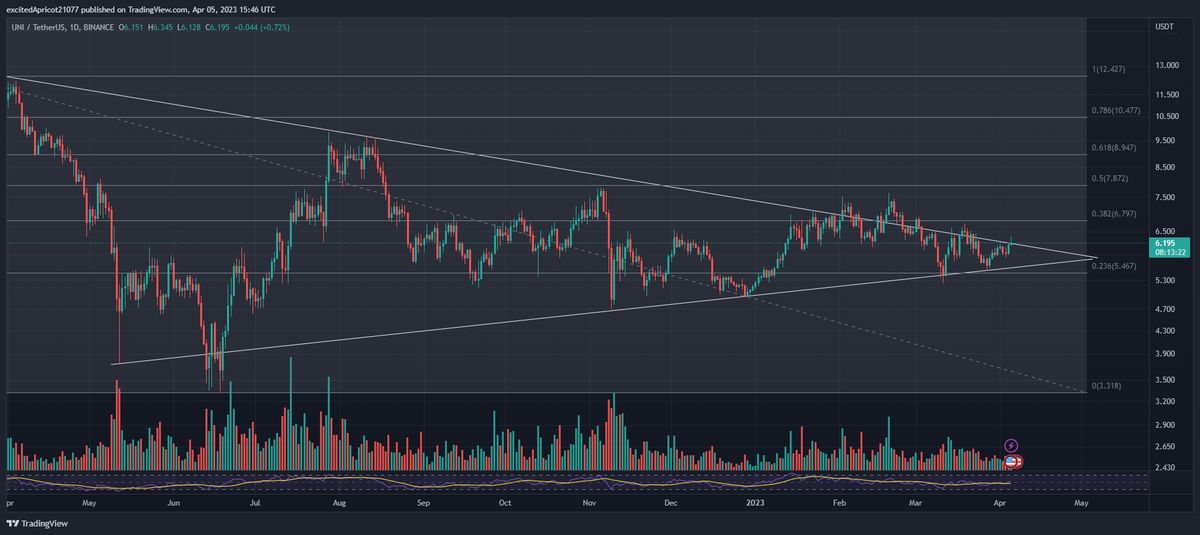Click the Fibonacci label 0(3.318)
Screen dimensions: 1200x535
pos(1109,386)
